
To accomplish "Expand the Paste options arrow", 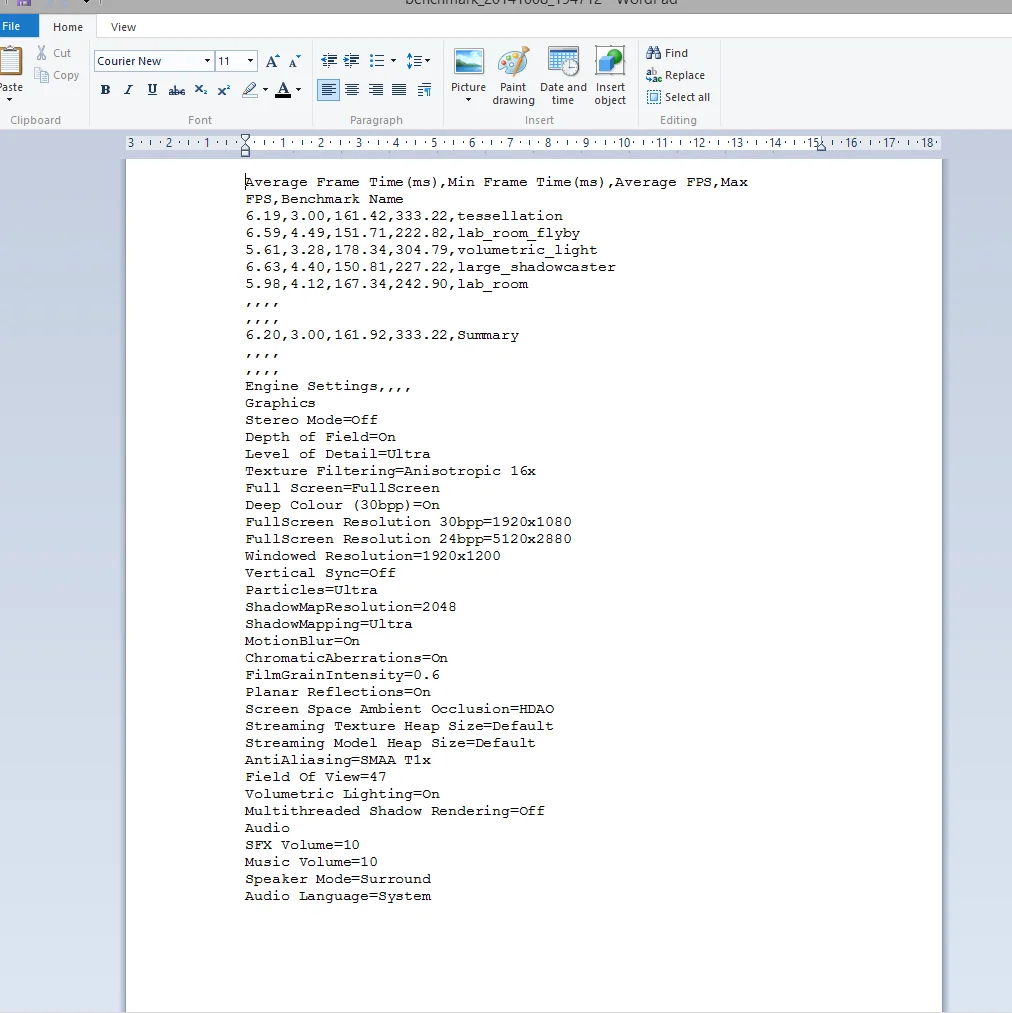I will [9, 99].
